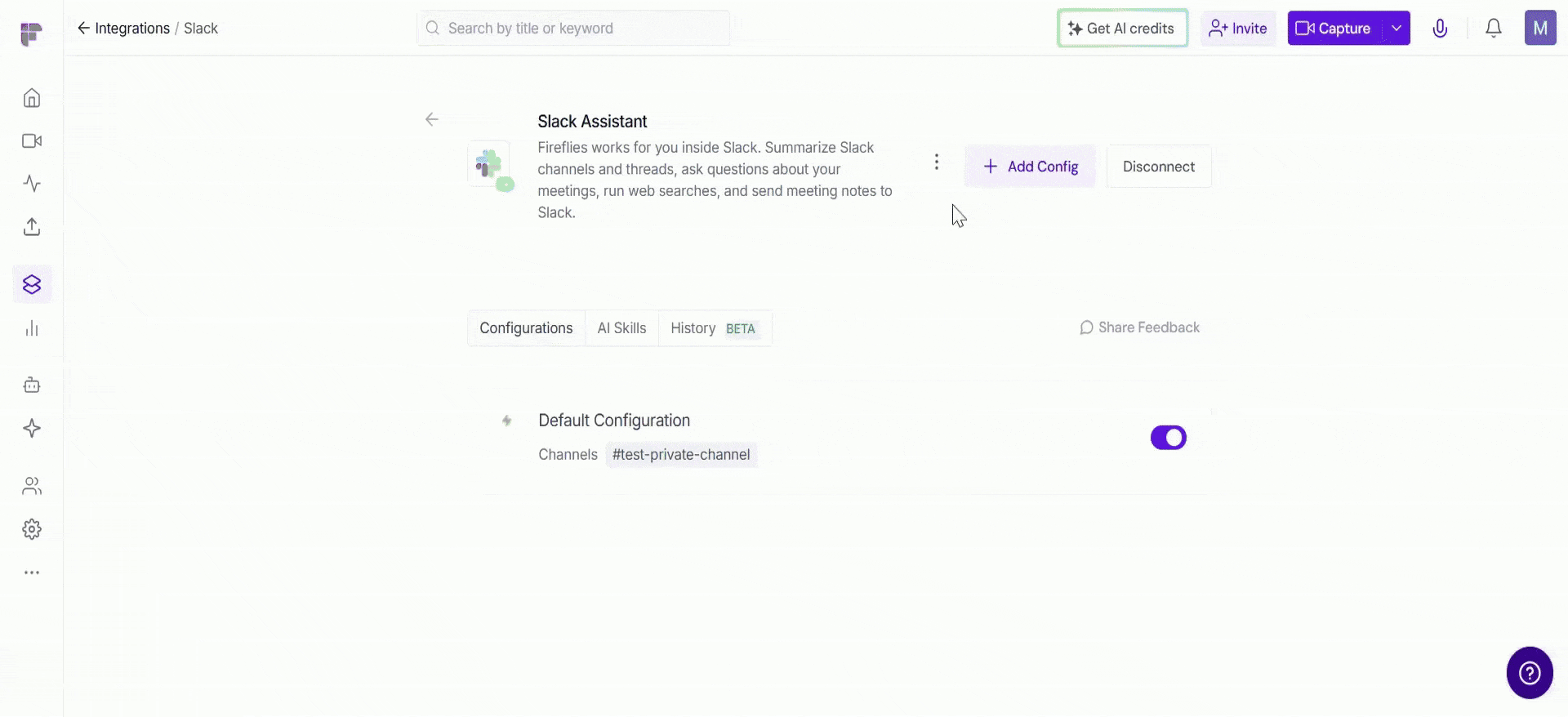The height and width of the screenshot is (717, 1568).
Task: Open the bot sidebar icon
Action: click(x=32, y=385)
